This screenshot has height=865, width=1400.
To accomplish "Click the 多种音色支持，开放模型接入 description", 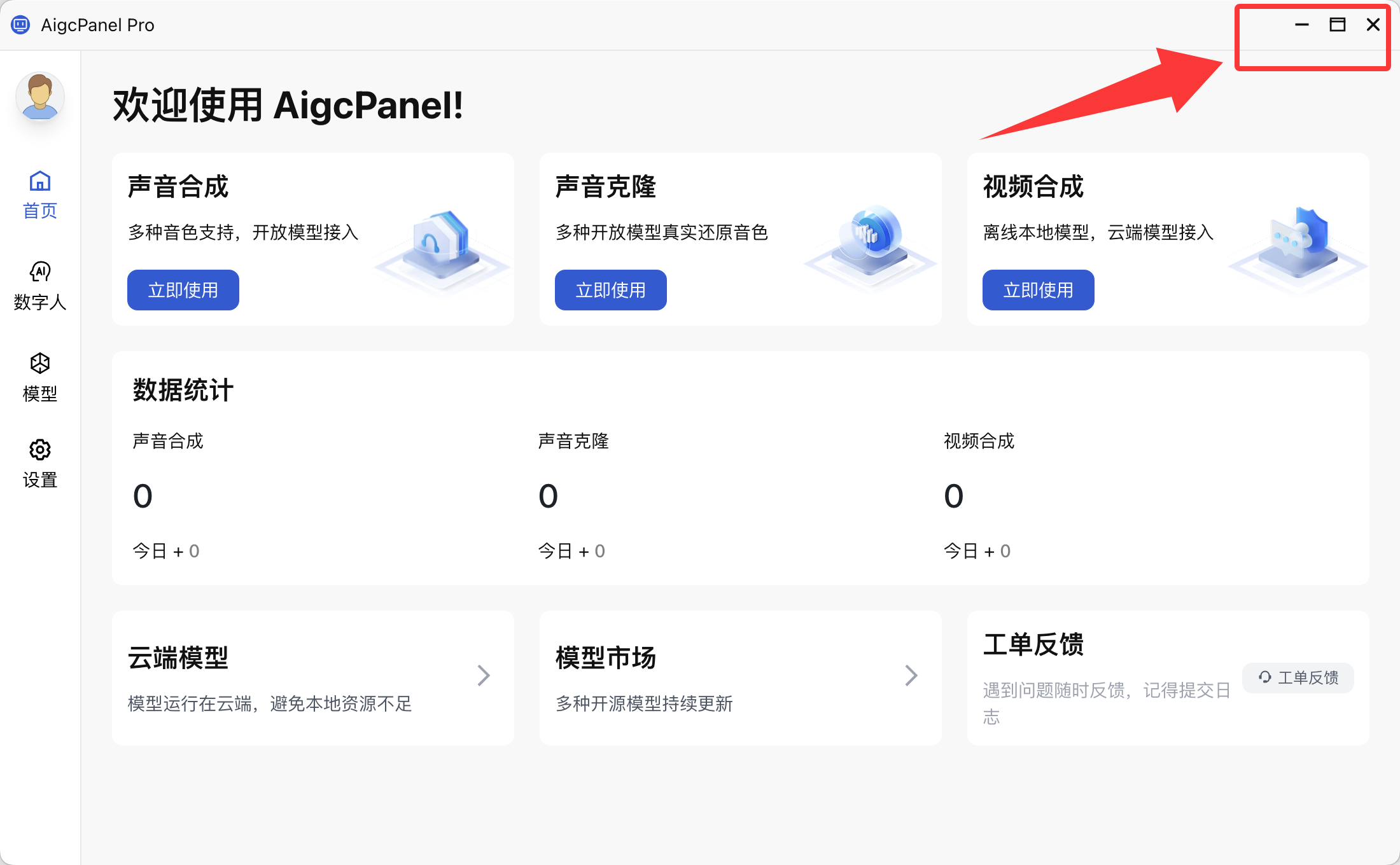I will (x=243, y=232).
